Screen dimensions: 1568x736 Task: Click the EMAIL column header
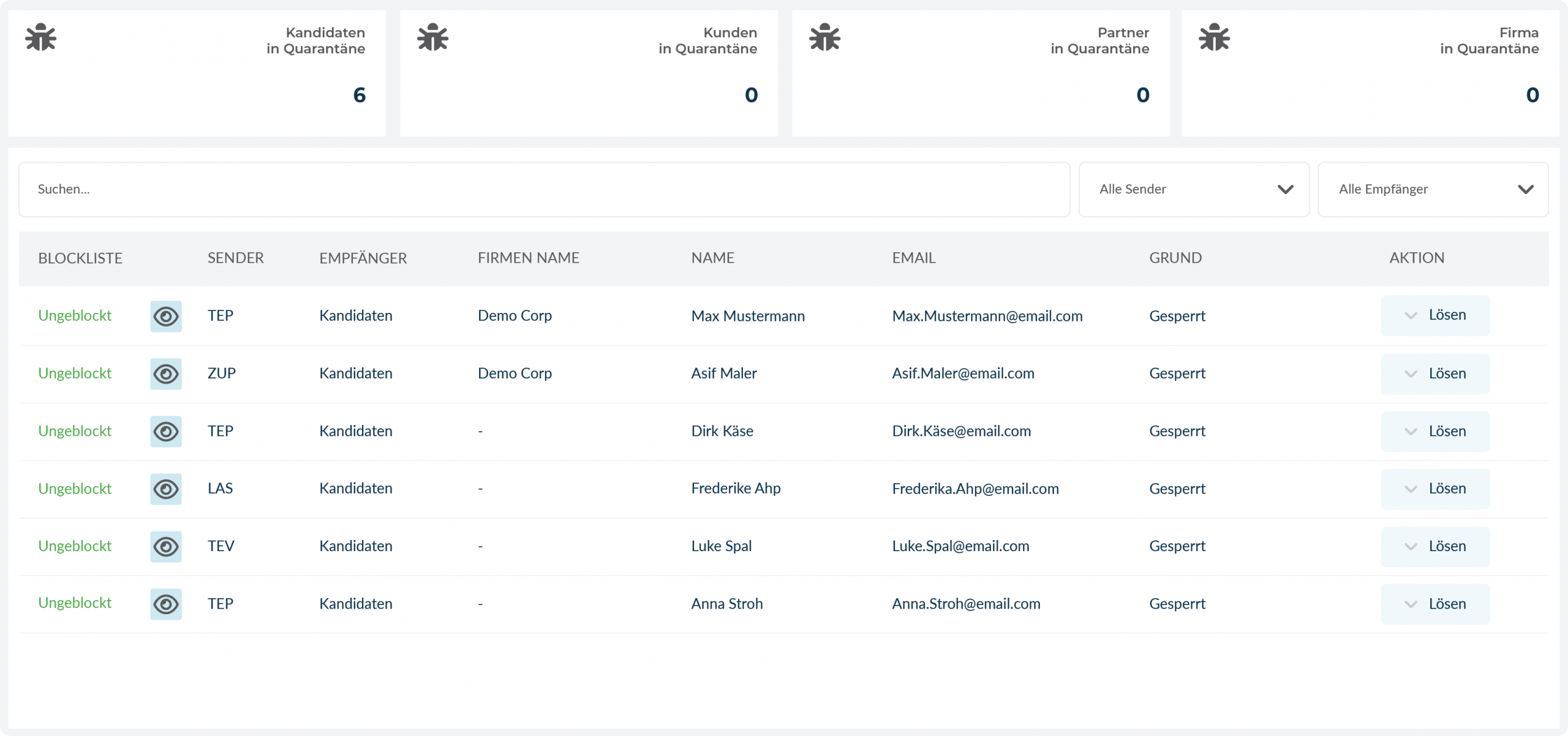click(914, 258)
